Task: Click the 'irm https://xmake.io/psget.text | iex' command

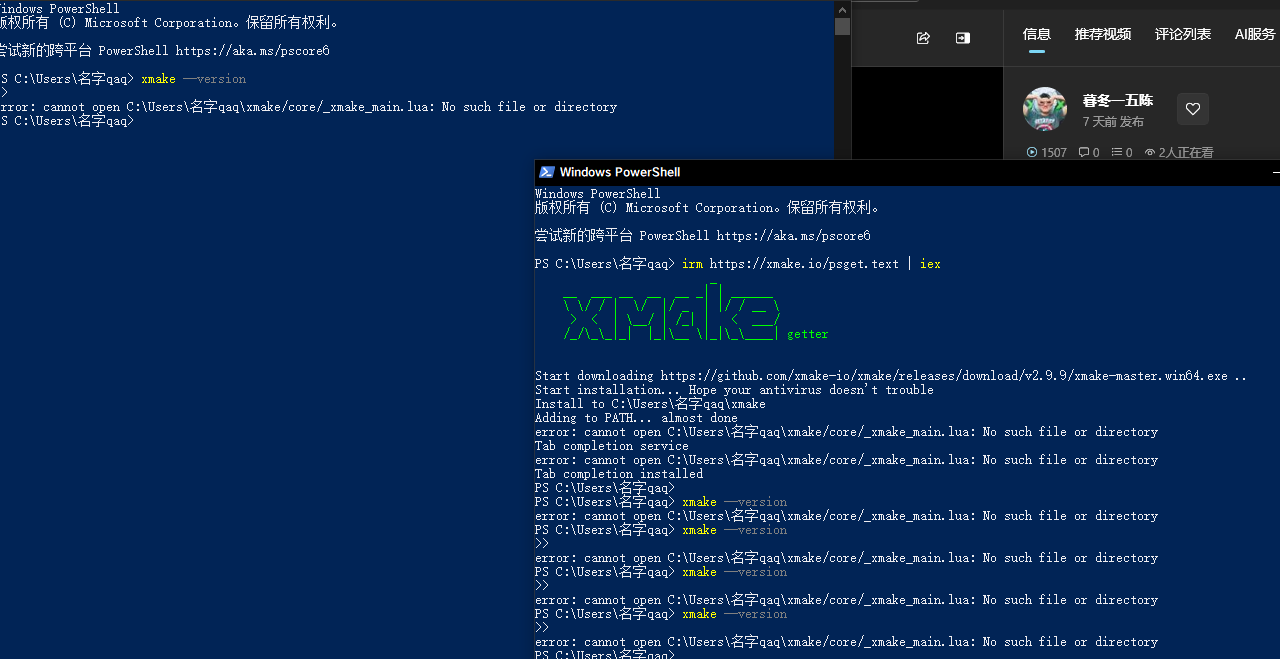Action: [811, 264]
